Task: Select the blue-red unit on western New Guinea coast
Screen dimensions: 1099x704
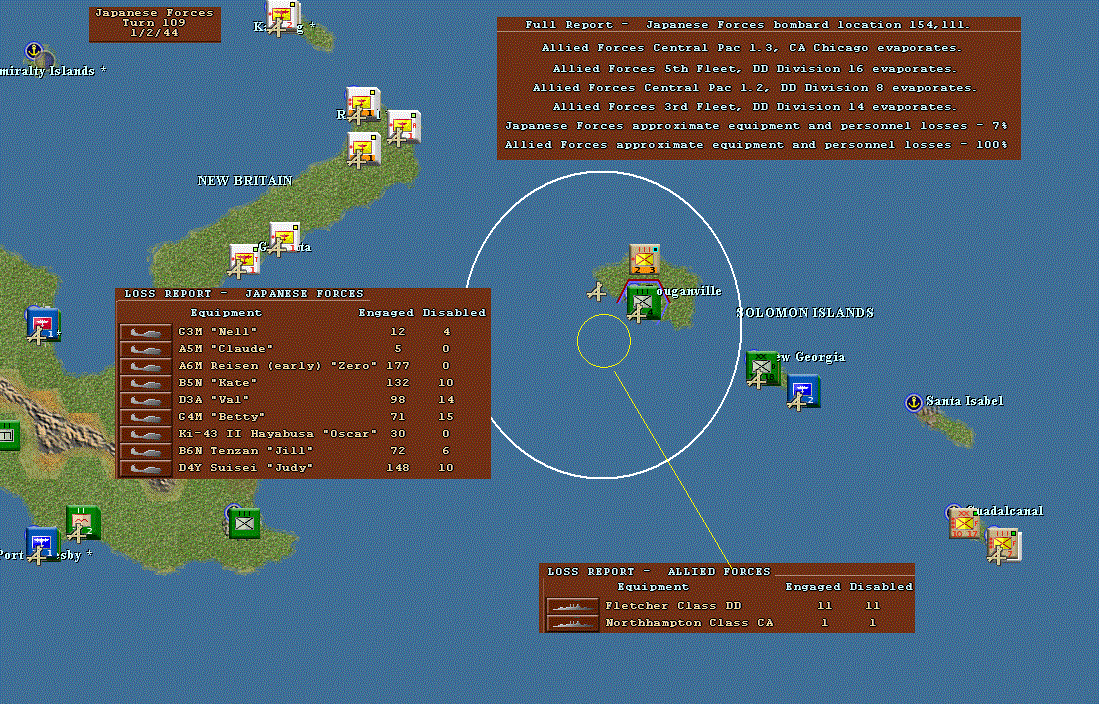Action: [x=43, y=324]
